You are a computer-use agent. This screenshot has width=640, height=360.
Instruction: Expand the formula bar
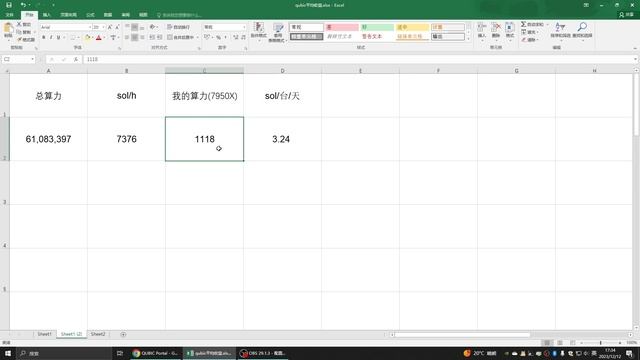click(x=636, y=59)
